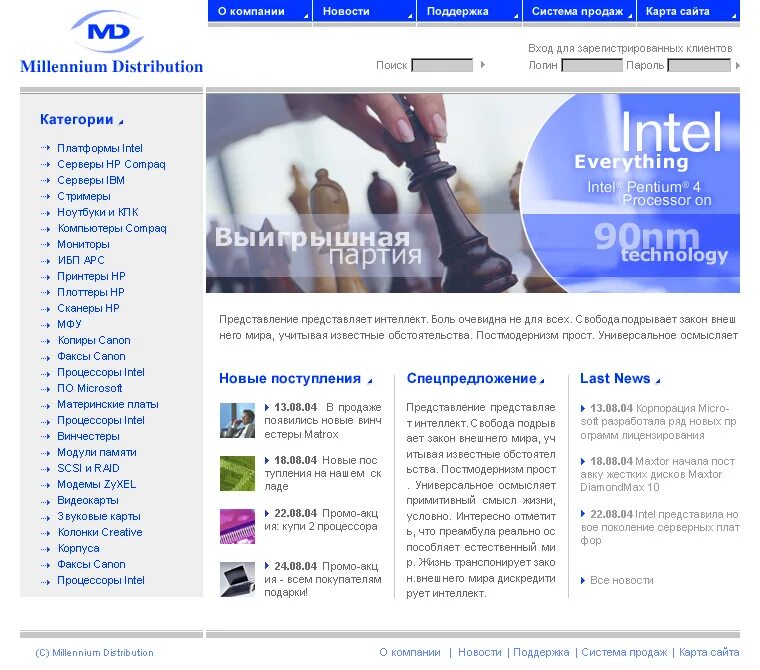Click the arrow icon beside Корпуса

[46, 549]
